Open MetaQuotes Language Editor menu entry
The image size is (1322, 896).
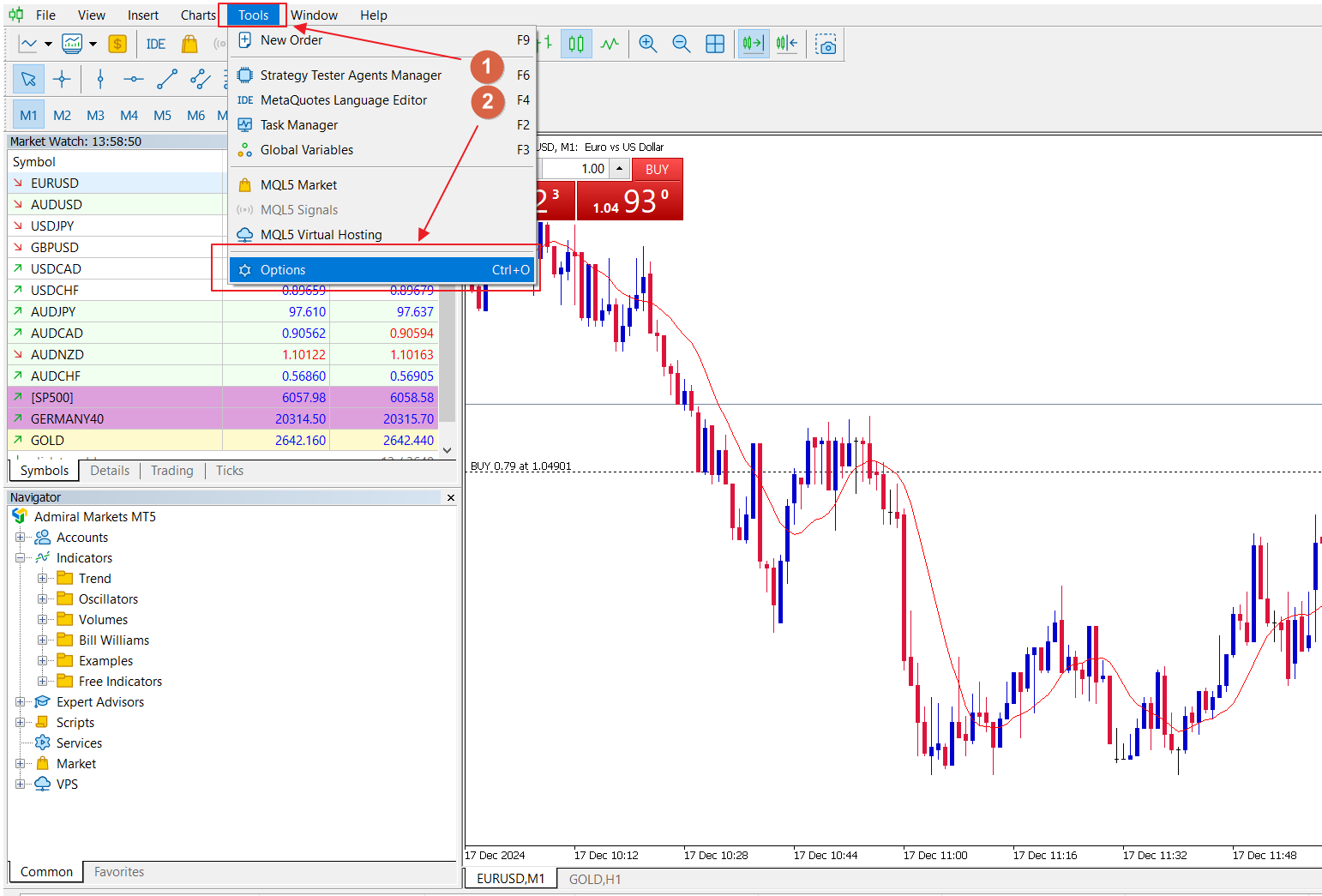(x=382, y=100)
